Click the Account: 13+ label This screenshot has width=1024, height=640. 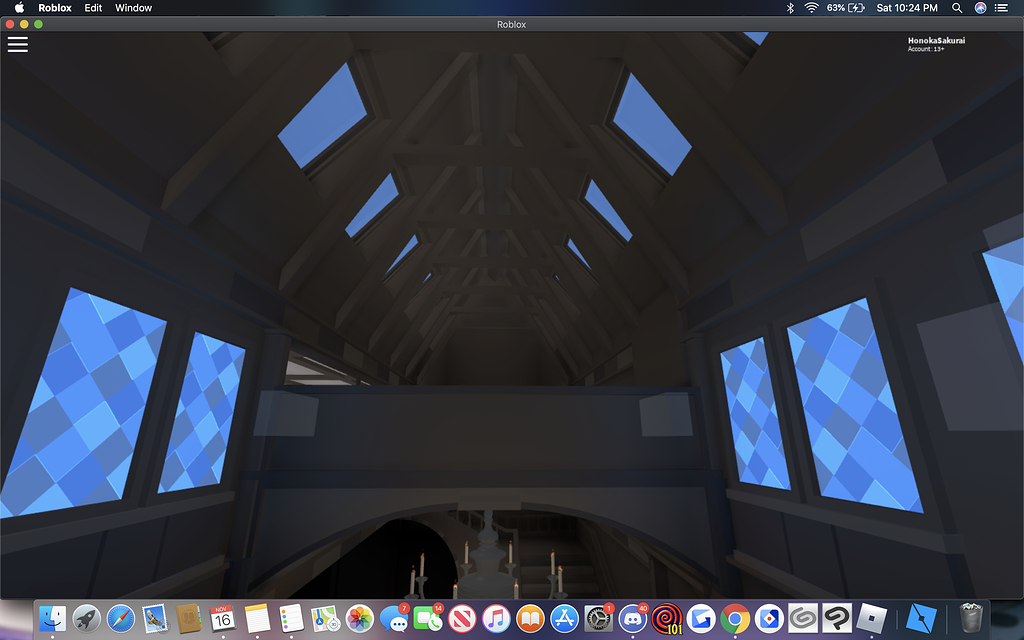click(925, 49)
